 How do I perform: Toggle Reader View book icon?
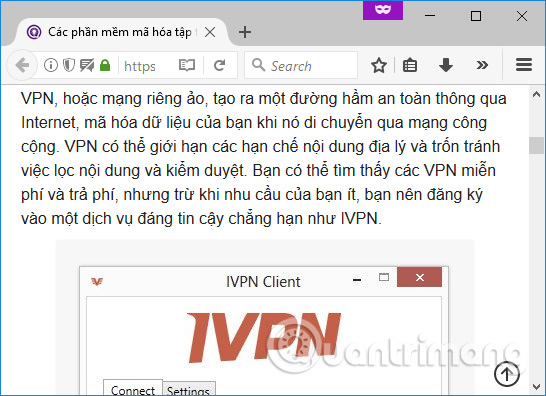click(187, 65)
